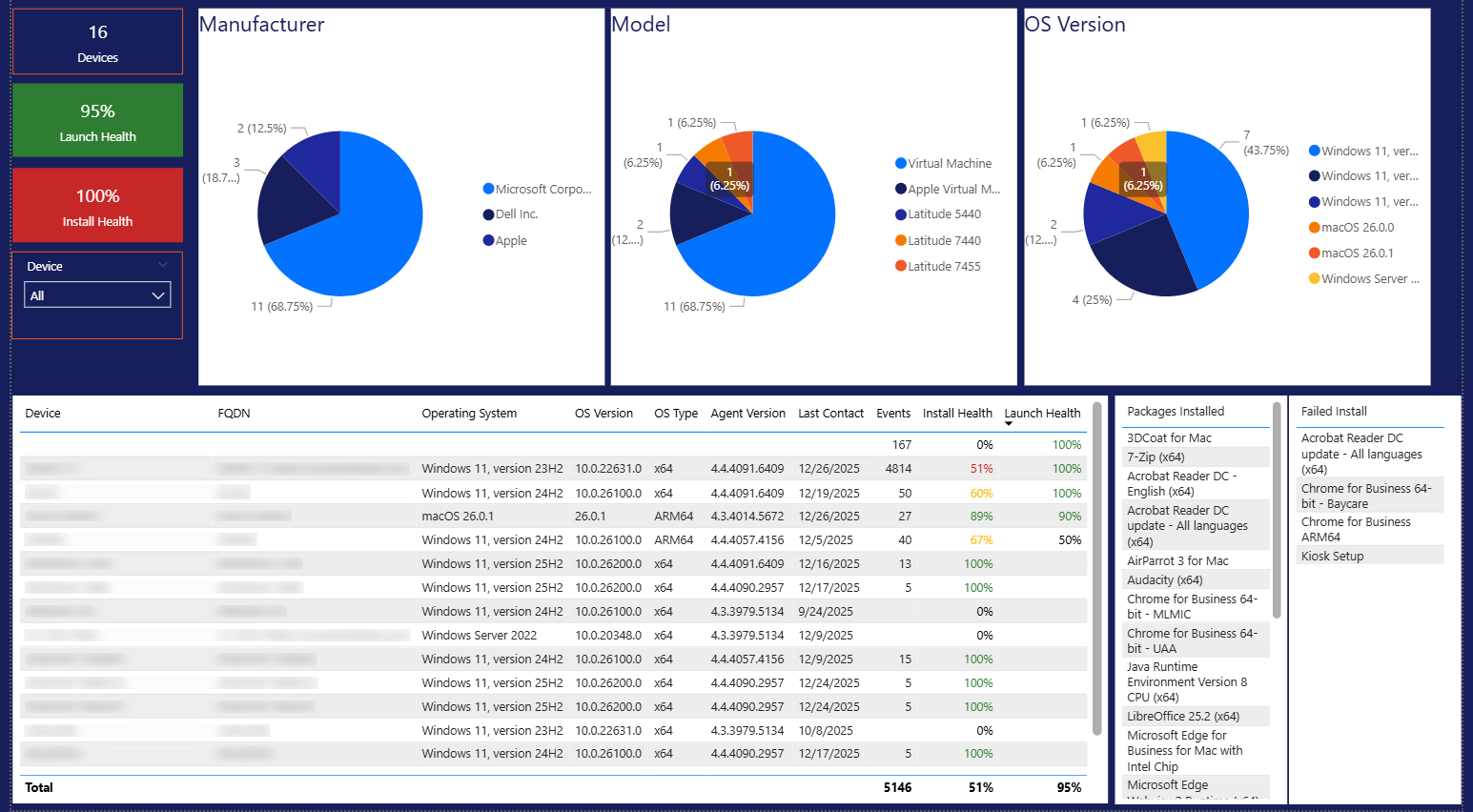Click the sort arrow under Launch Health
The image size is (1473, 812).
(x=1009, y=424)
